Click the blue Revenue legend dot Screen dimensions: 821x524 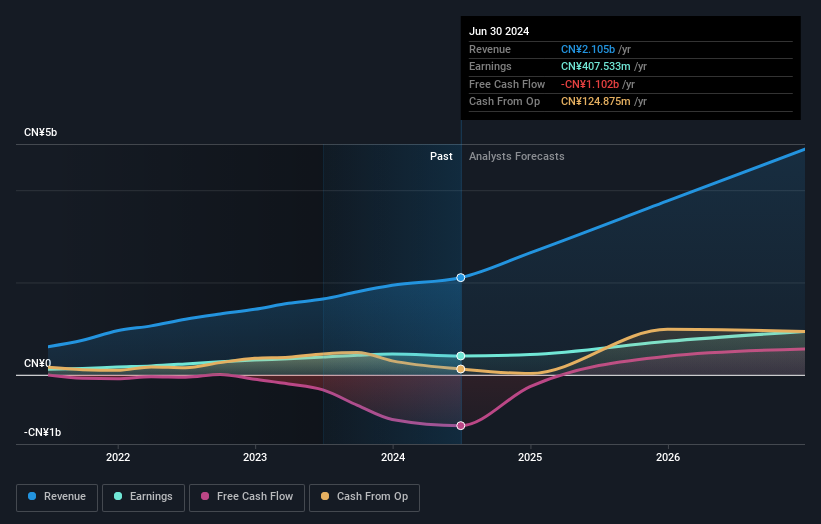[x=32, y=496]
